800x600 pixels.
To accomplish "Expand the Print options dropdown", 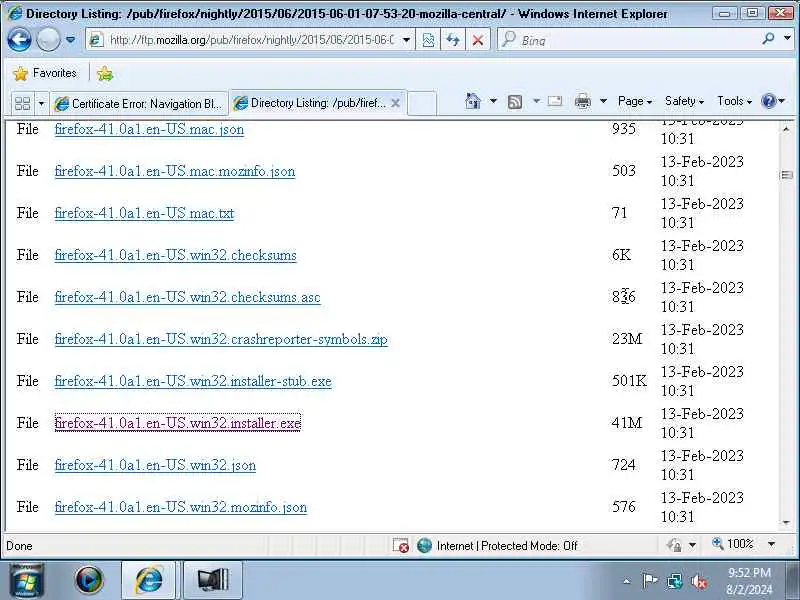I will coord(603,101).
